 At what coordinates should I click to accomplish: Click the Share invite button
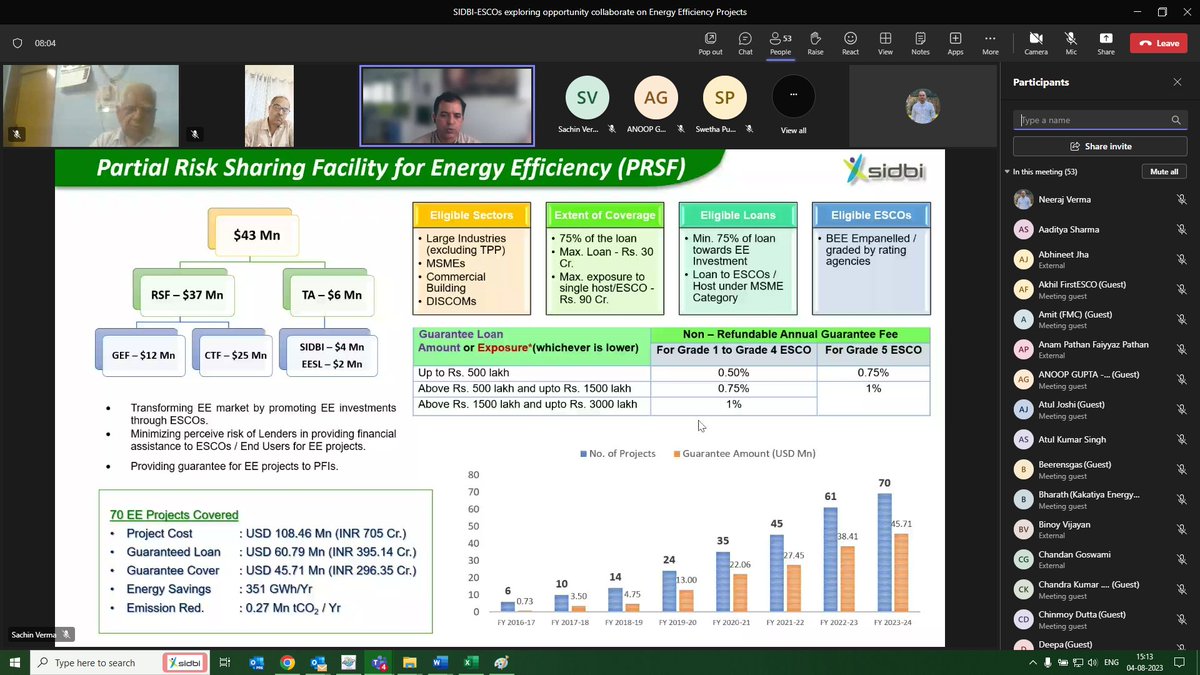point(1100,146)
